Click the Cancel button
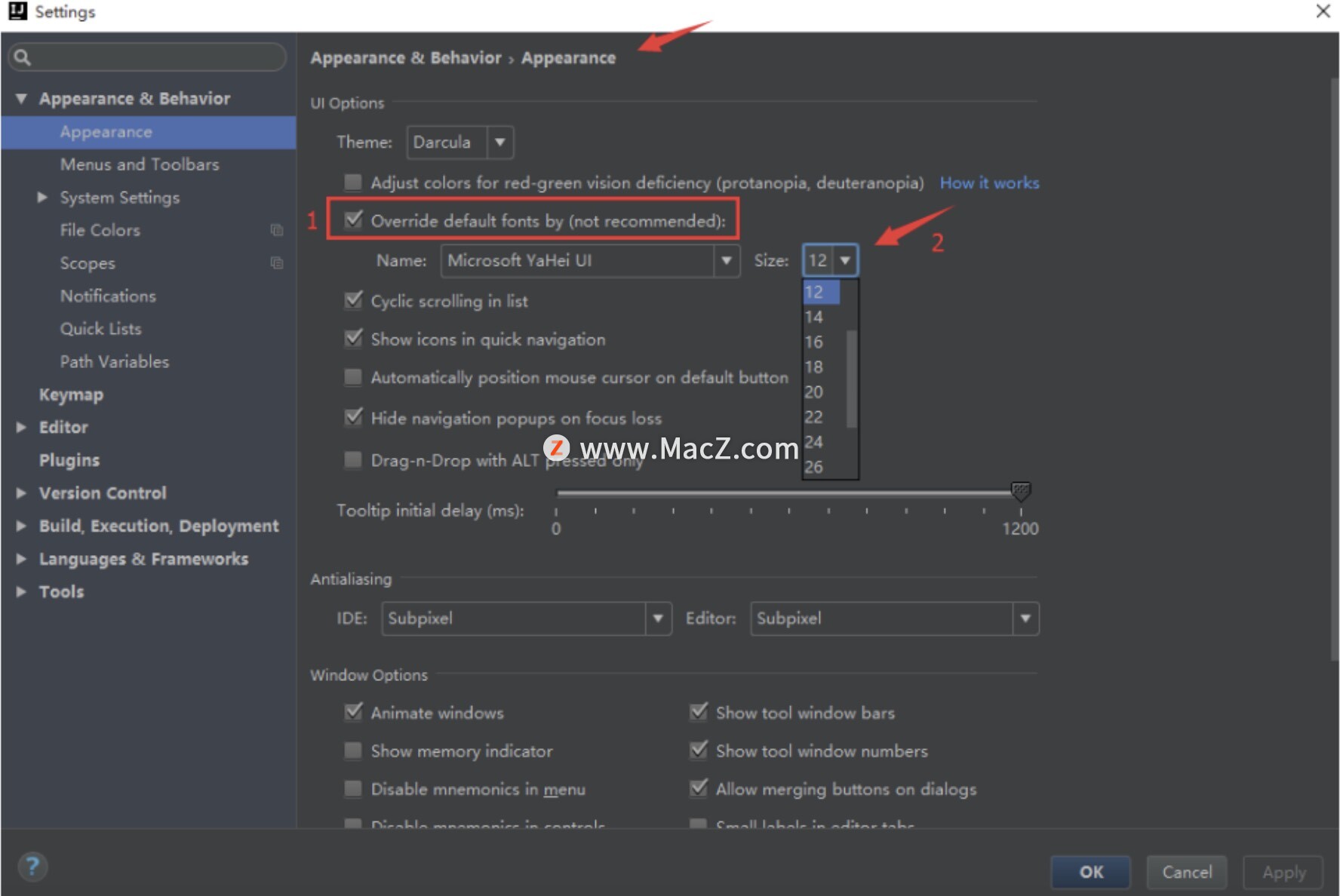Viewport: 1340px width, 896px height. pyautogui.click(x=1187, y=872)
